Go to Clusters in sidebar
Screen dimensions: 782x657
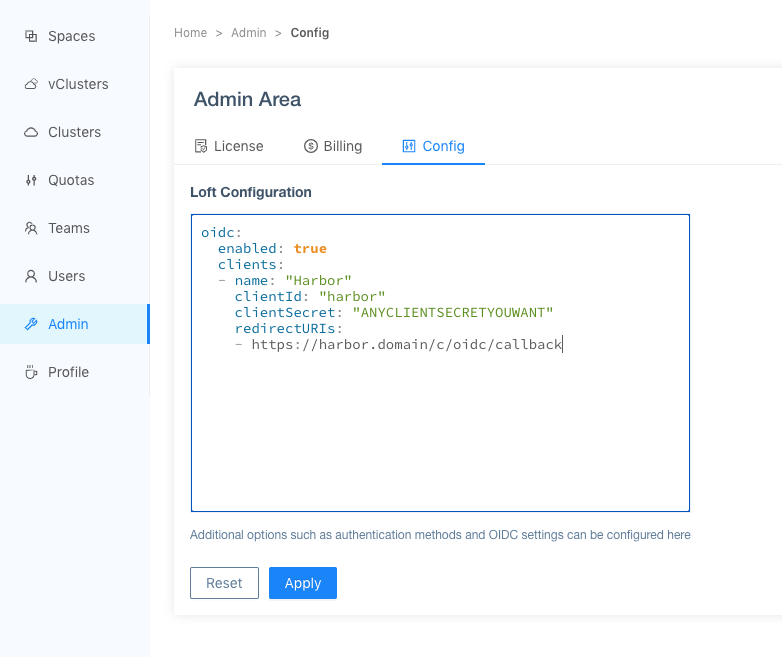pyautogui.click(x=75, y=132)
